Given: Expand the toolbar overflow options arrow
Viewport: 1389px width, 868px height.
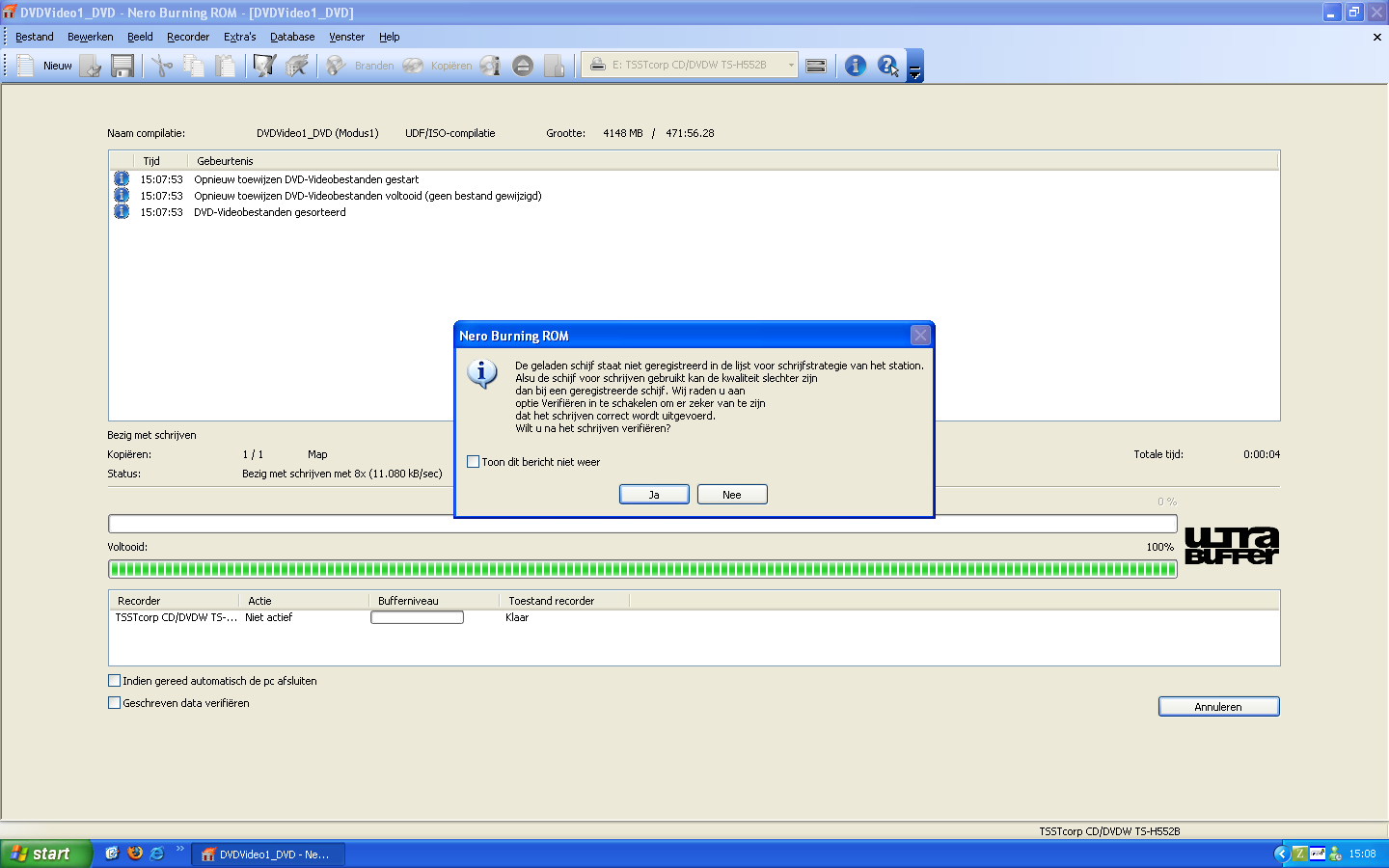Looking at the screenshot, I should [x=915, y=66].
